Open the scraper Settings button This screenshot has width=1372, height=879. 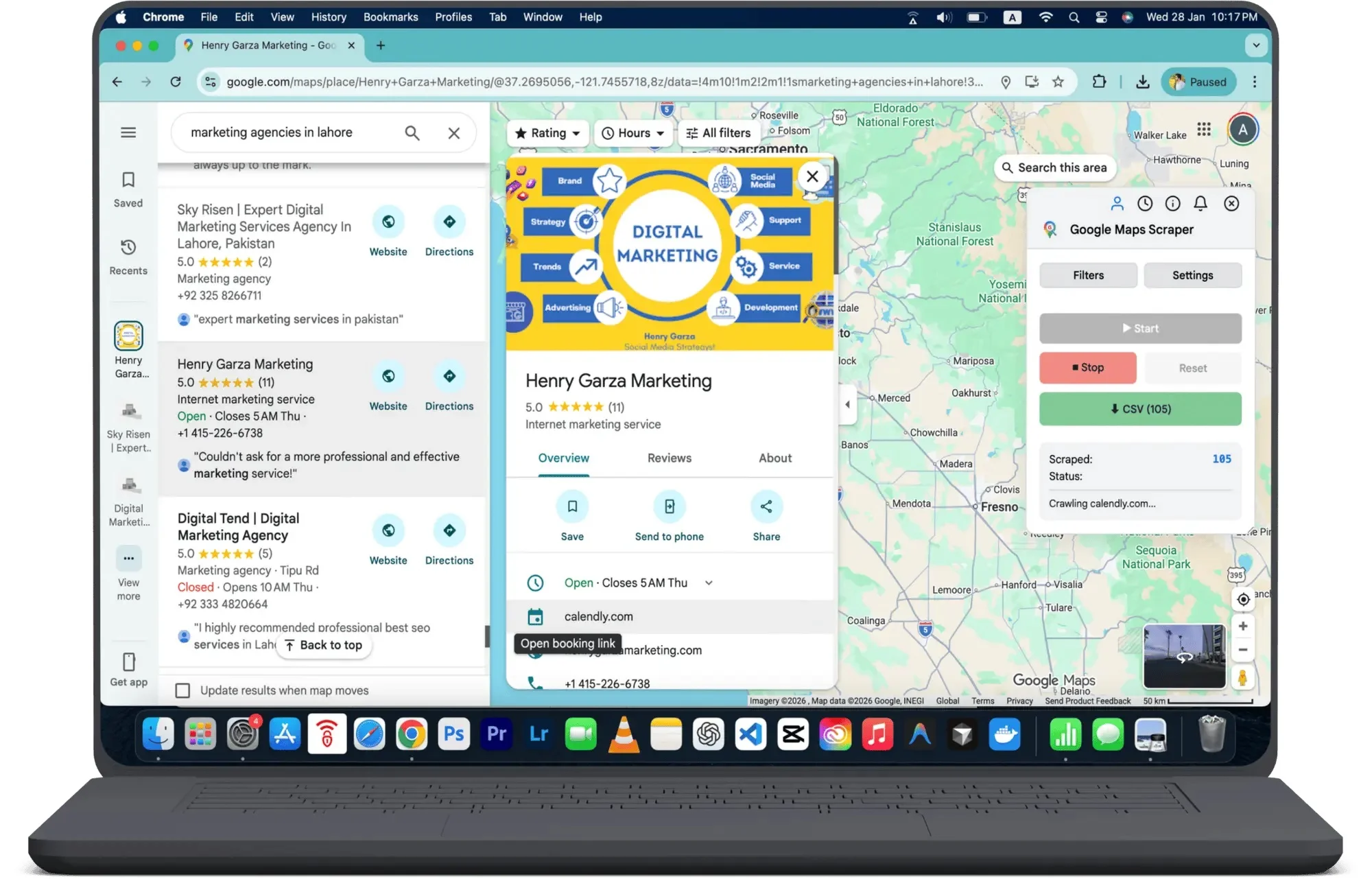click(x=1192, y=275)
